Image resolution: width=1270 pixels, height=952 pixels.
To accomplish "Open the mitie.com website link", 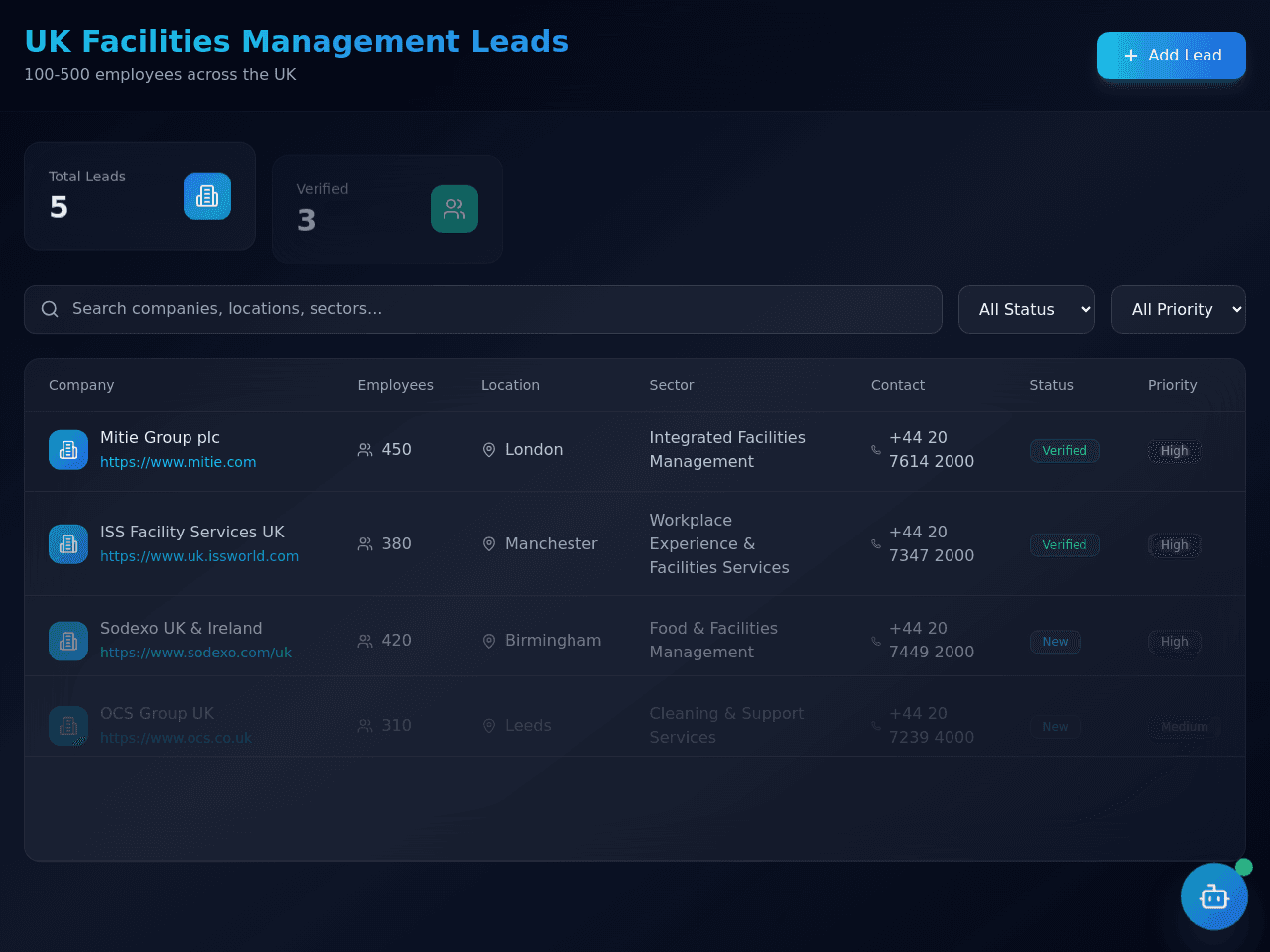I will (179, 462).
